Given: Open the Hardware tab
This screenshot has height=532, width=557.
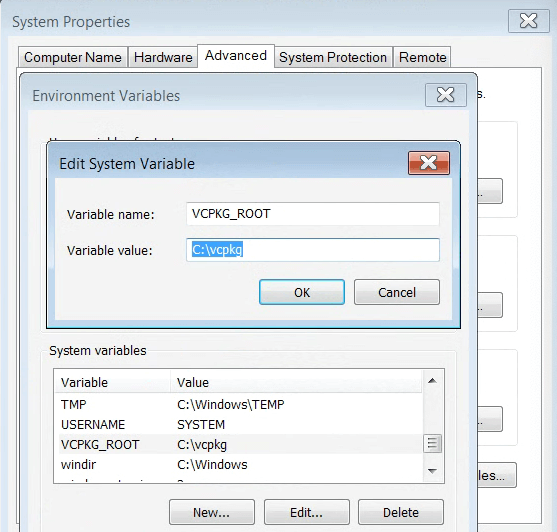Looking at the screenshot, I should point(163,57).
